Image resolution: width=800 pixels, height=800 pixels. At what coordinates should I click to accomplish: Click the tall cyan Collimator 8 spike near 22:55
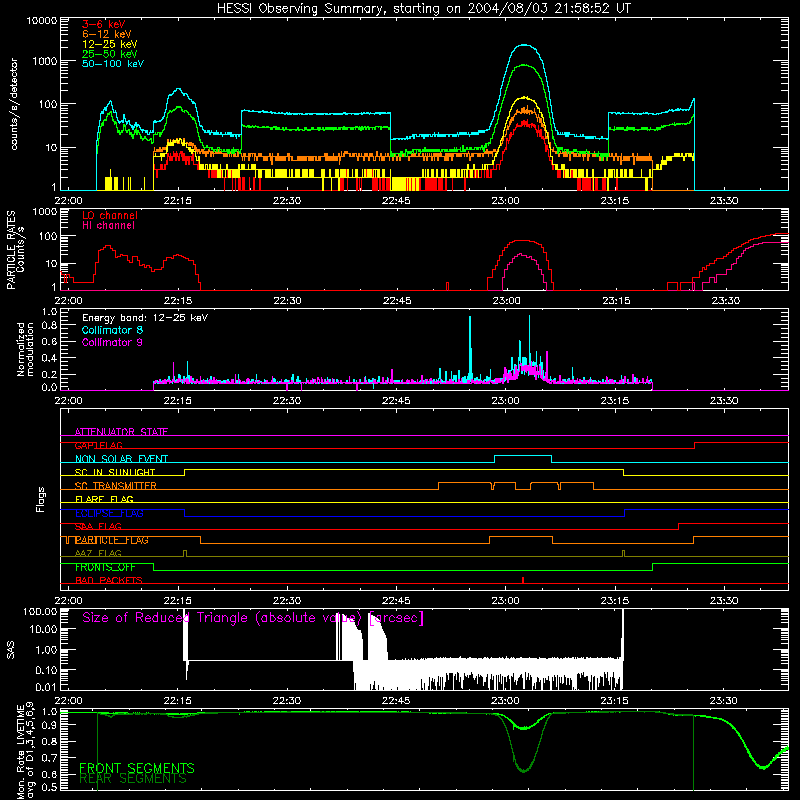click(x=470, y=347)
